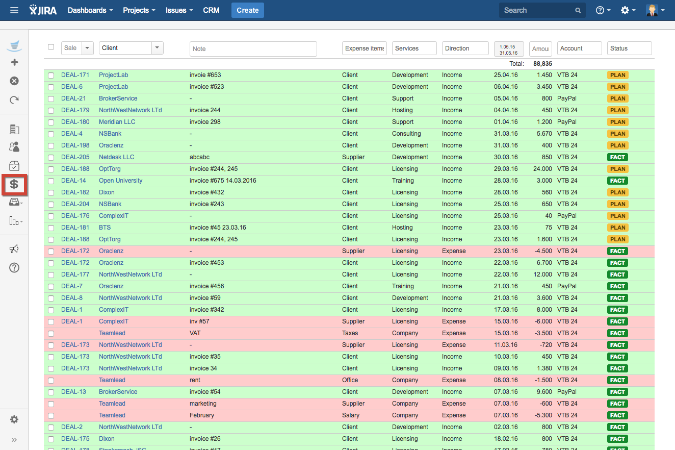The height and width of the screenshot is (450, 675).
Task: Open the Sale type dropdown arrow
Action: pyautogui.click(x=87, y=48)
